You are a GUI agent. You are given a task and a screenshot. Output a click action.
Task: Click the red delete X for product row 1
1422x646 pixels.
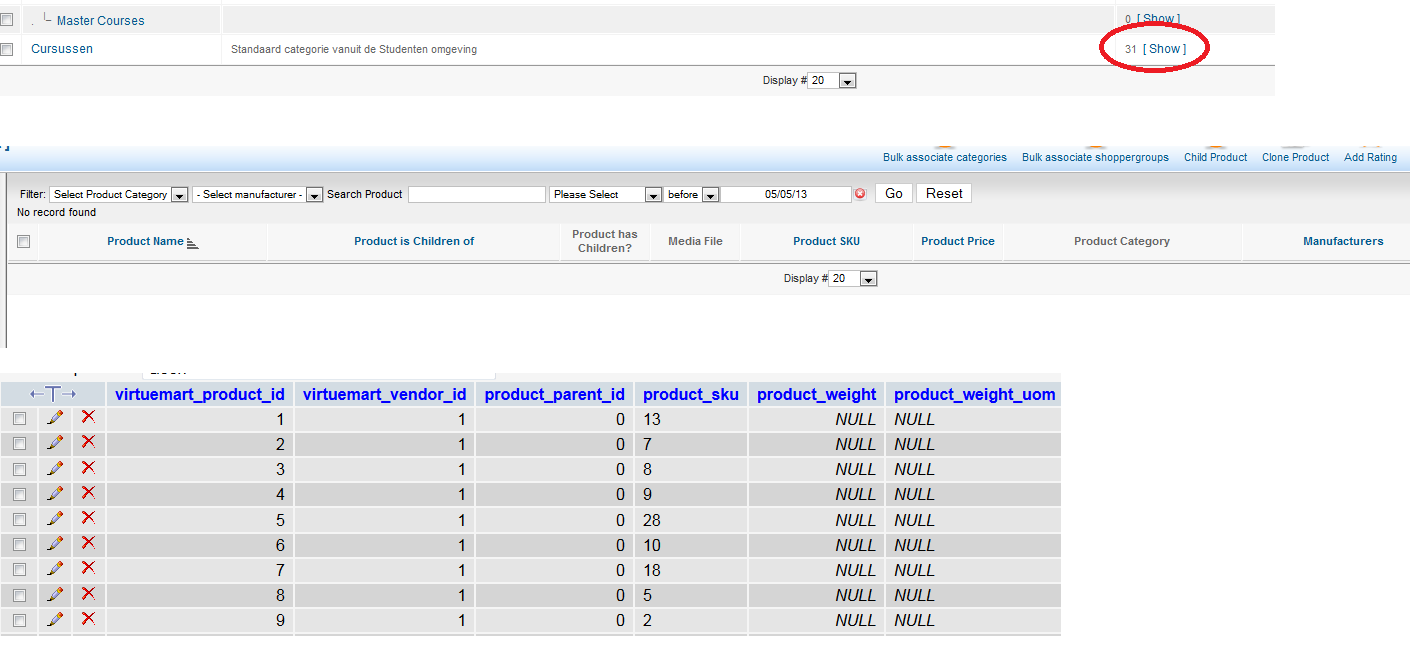point(88,418)
